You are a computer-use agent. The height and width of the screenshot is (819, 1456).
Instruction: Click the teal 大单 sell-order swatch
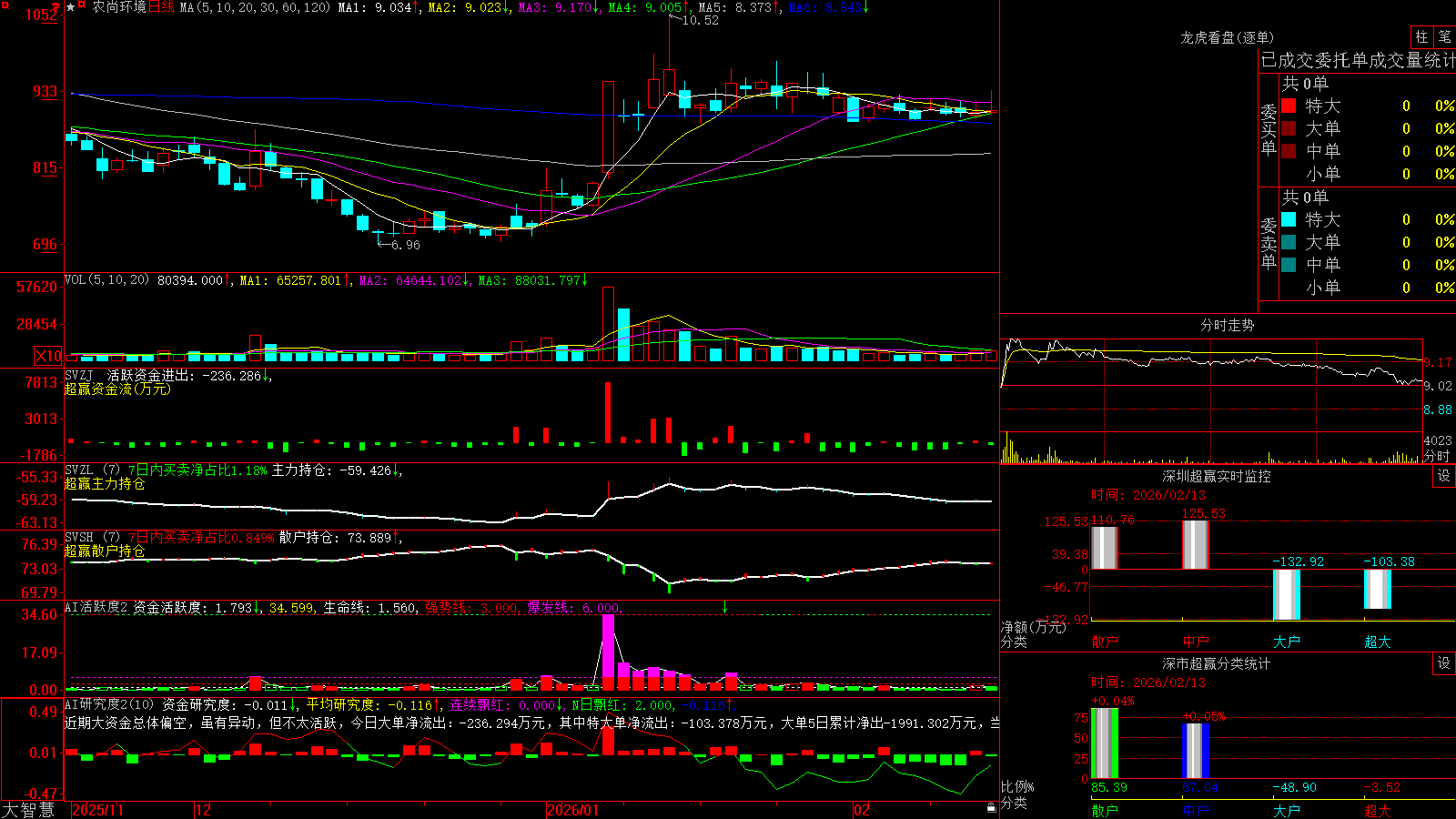pos(1289,242)
